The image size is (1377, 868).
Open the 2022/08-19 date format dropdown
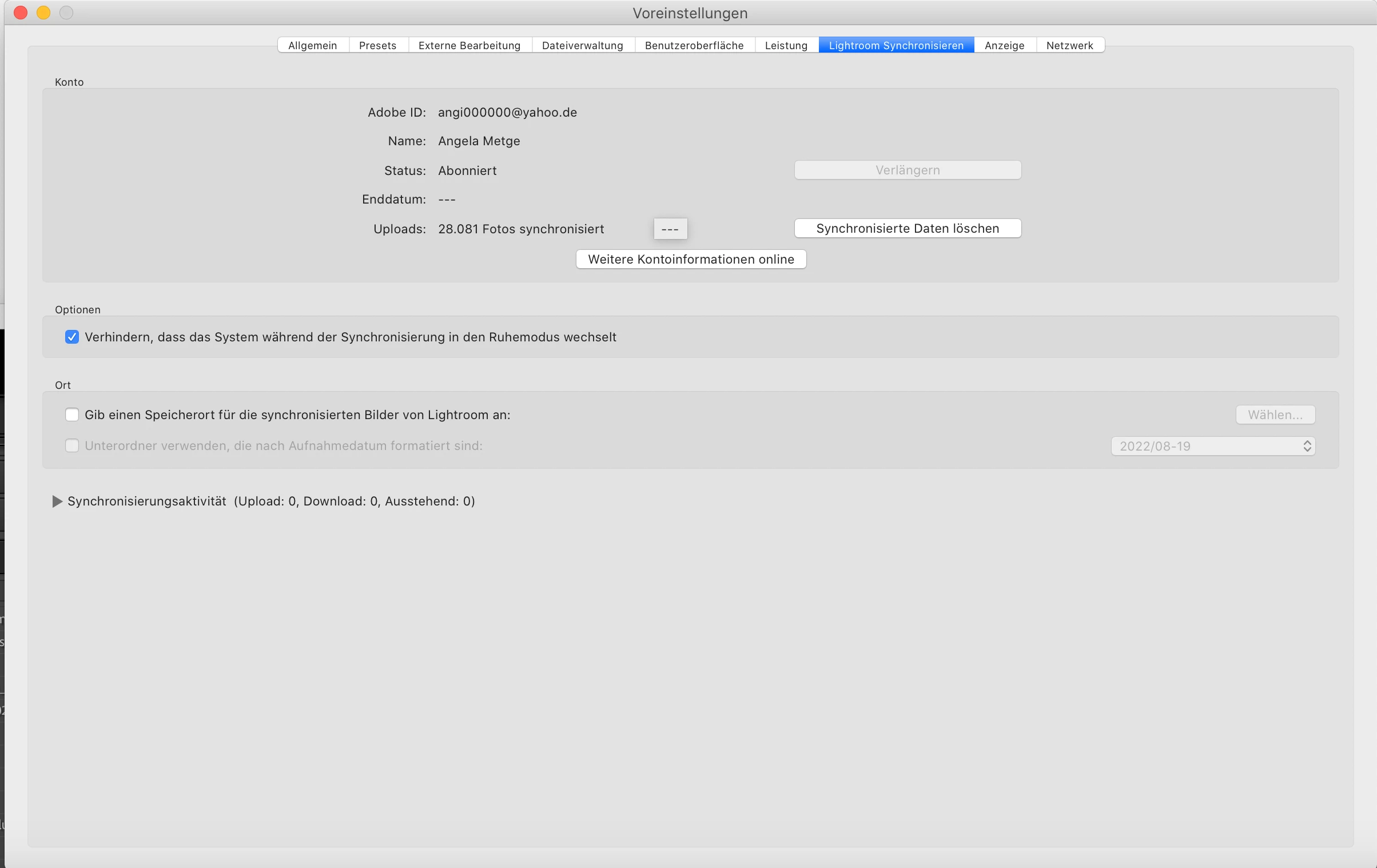click(1212, 446)
